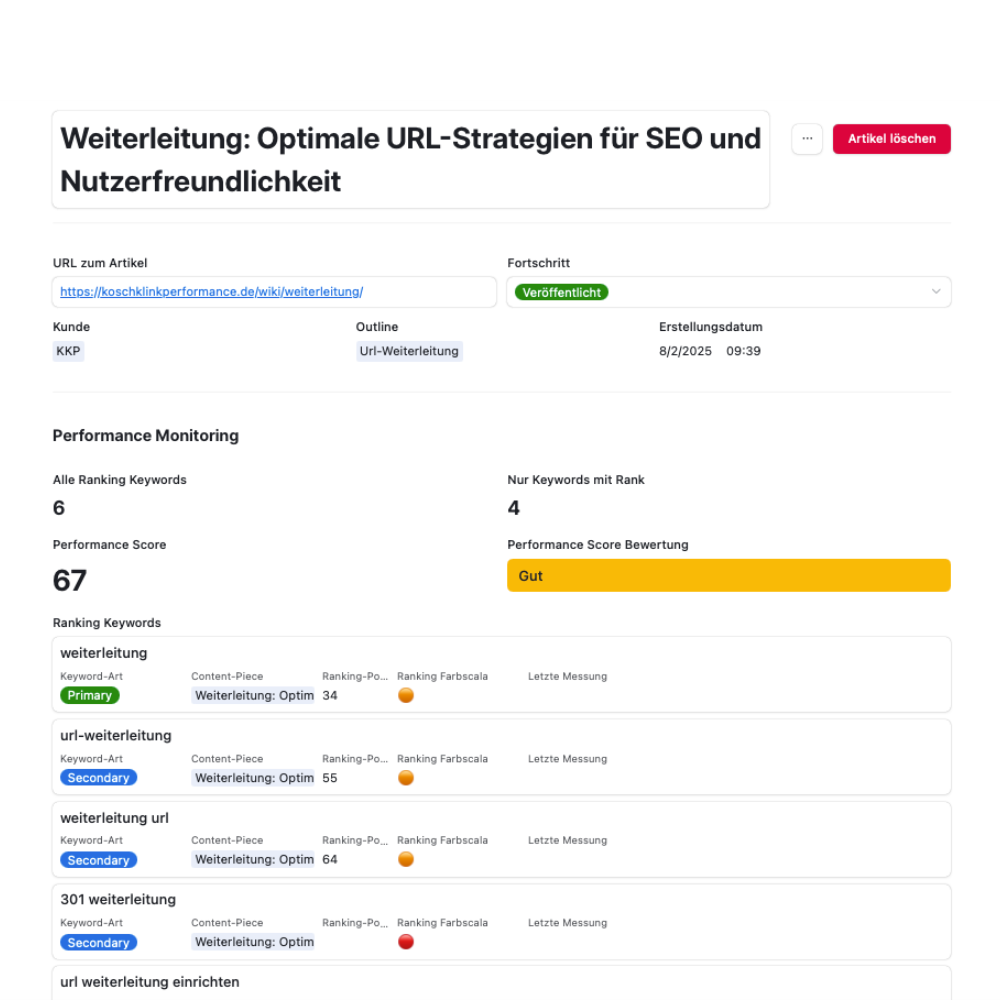Click the green Primary keyword badge
Image resolution: width=1000 pixels, height=1000 pixels.
pyautogui.click(x=90, y=695)
